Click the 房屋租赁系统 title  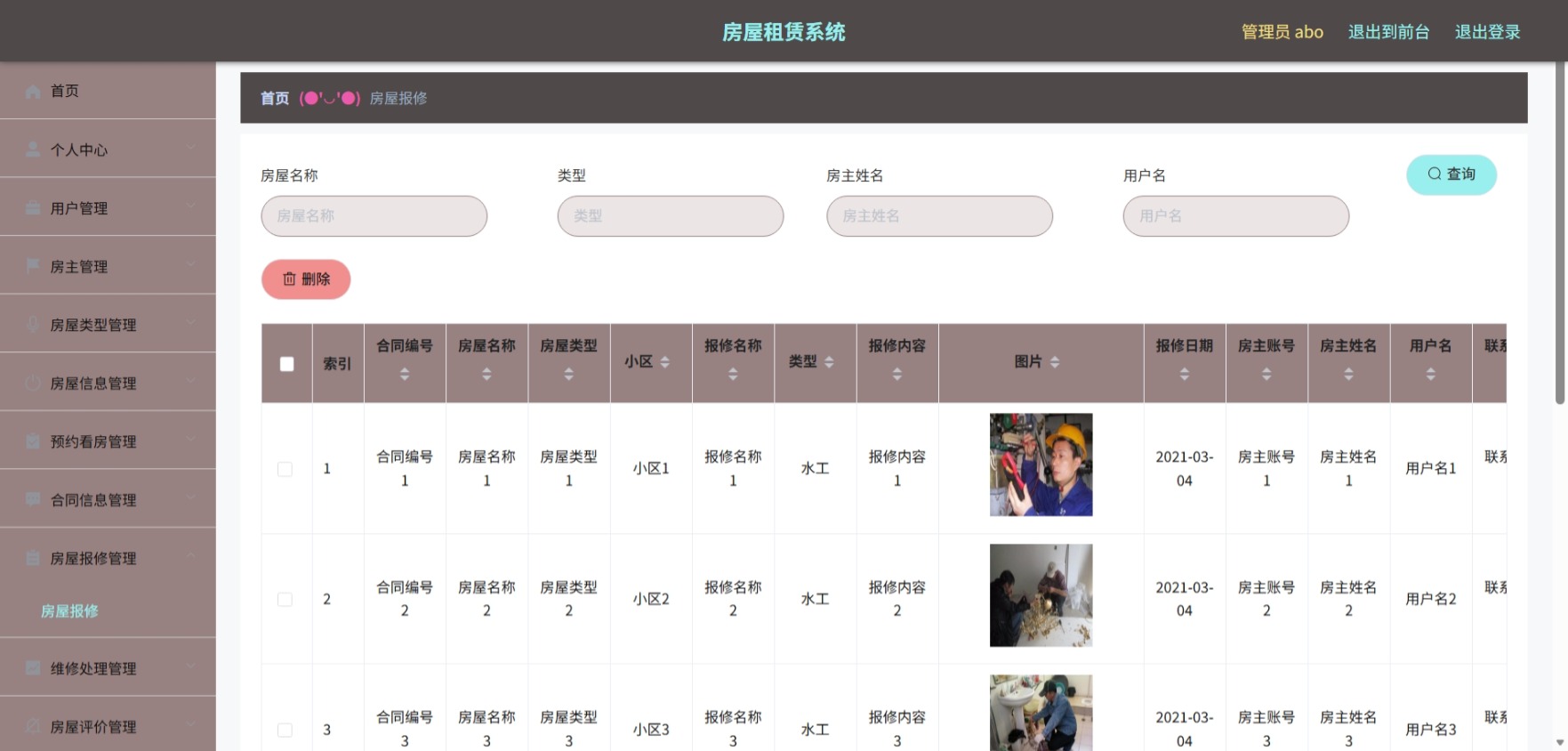click(784, 32)
